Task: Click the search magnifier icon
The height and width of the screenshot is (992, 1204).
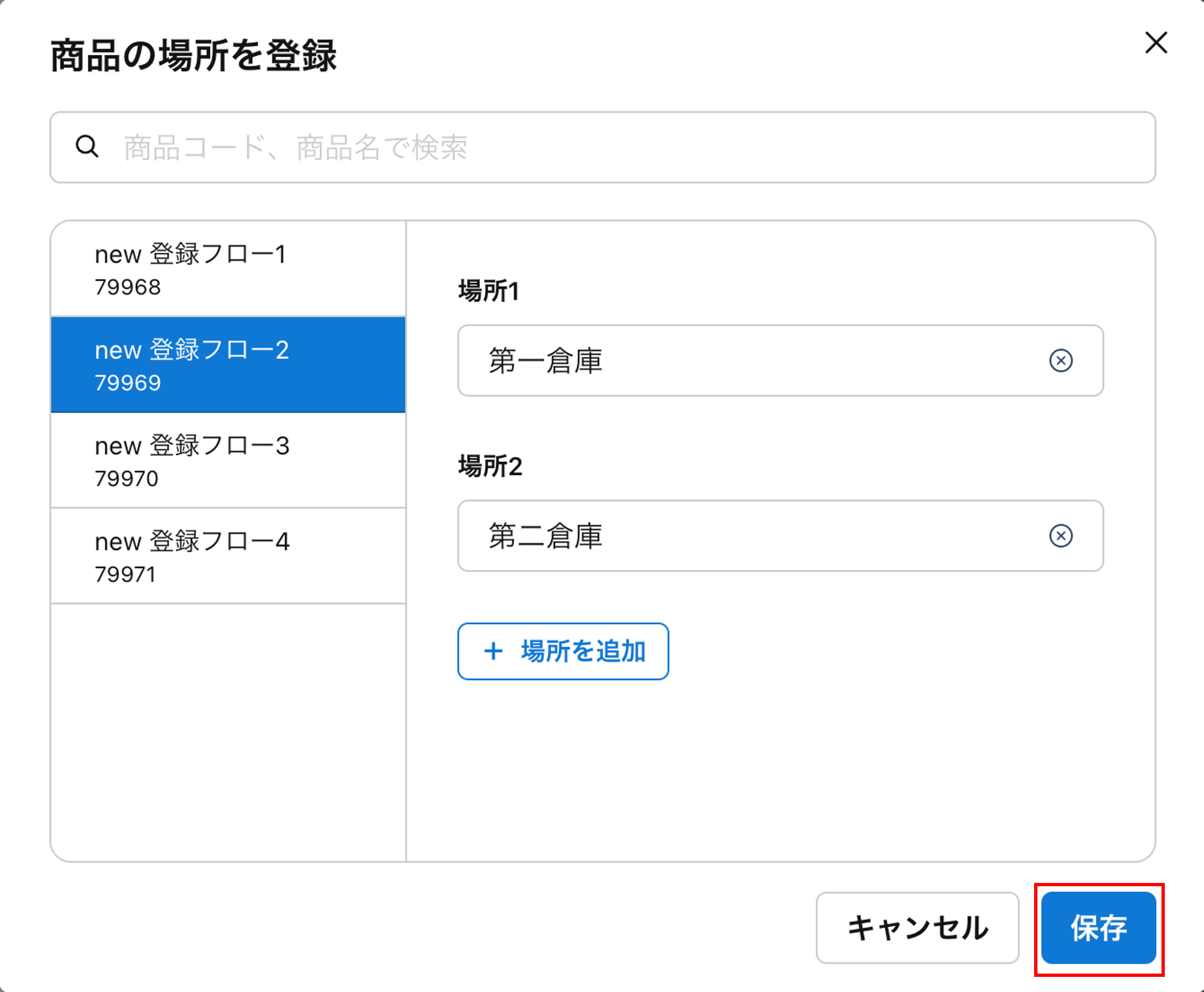Action: 87,146
